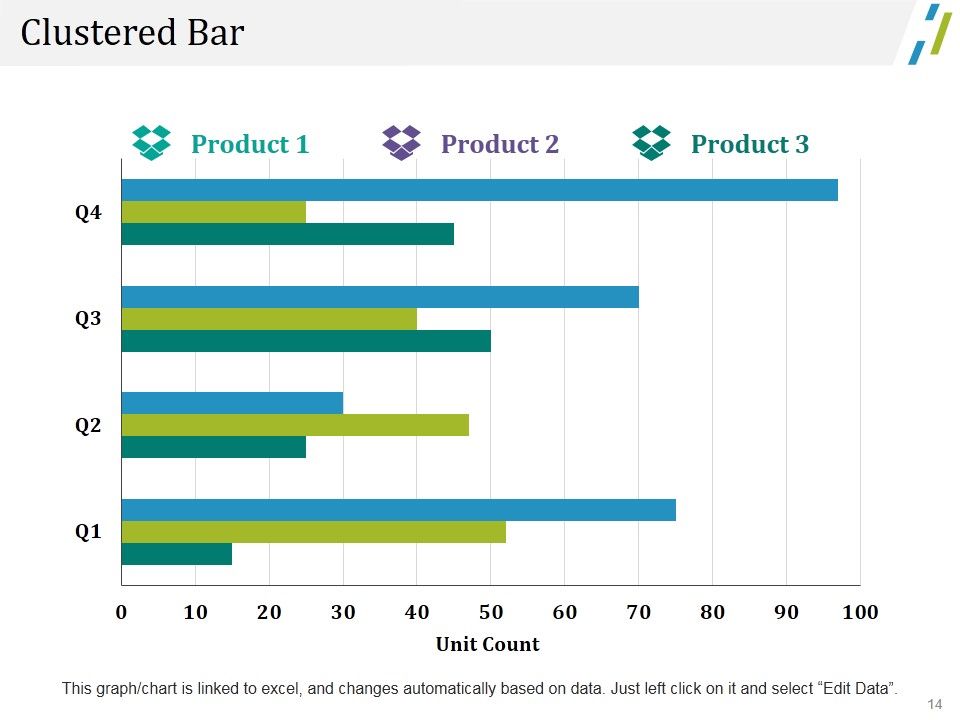Click the Q2 axis category label
The image size is (960, 720).
[x=88, y=426]
